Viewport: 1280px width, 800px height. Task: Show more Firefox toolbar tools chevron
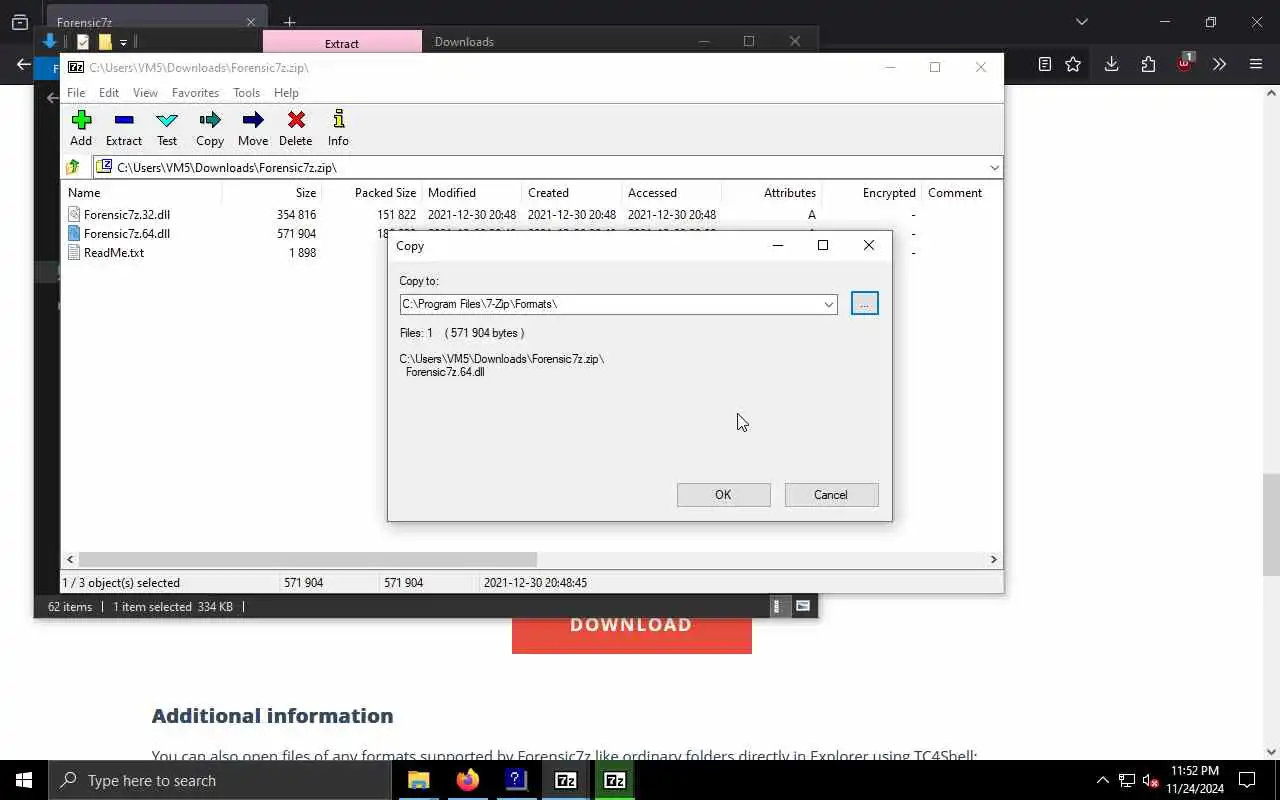click(x=1219, y=64)
